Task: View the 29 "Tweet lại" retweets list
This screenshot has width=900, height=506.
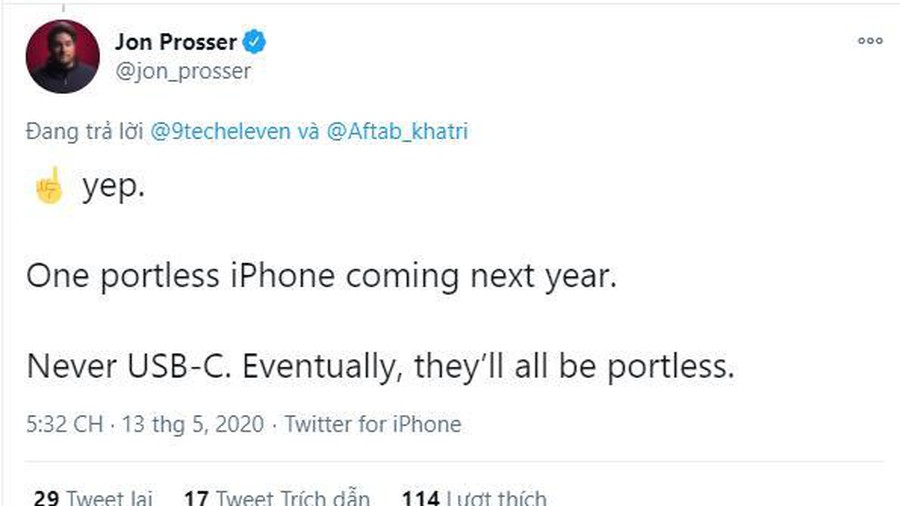Action: [92, 496]
